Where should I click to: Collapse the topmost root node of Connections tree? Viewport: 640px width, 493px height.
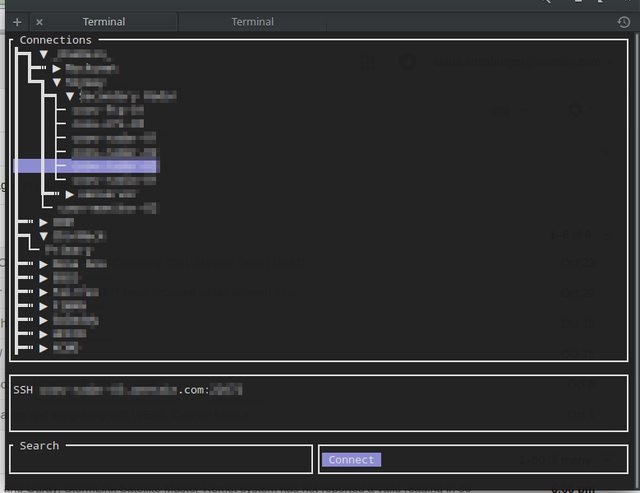coord(44,54)
